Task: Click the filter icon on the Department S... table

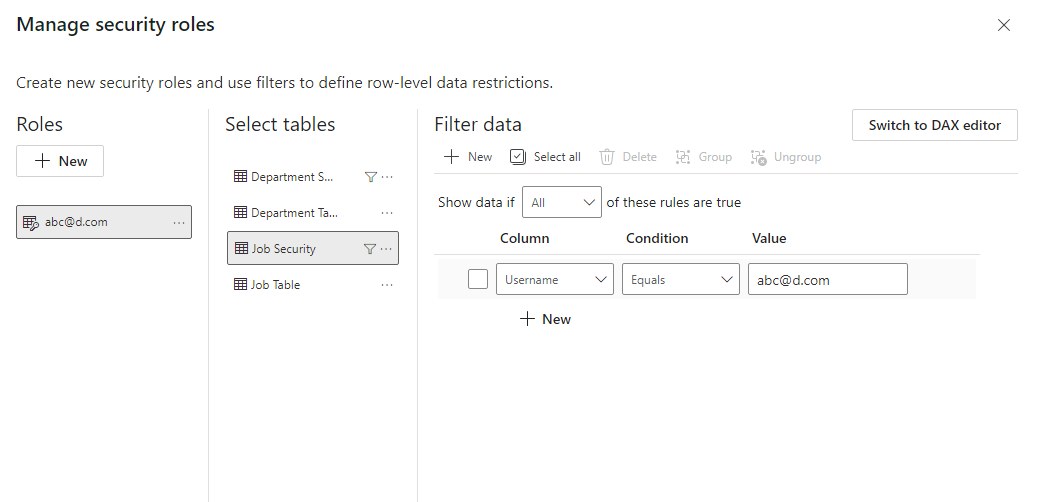Action: tap(371, 177)
